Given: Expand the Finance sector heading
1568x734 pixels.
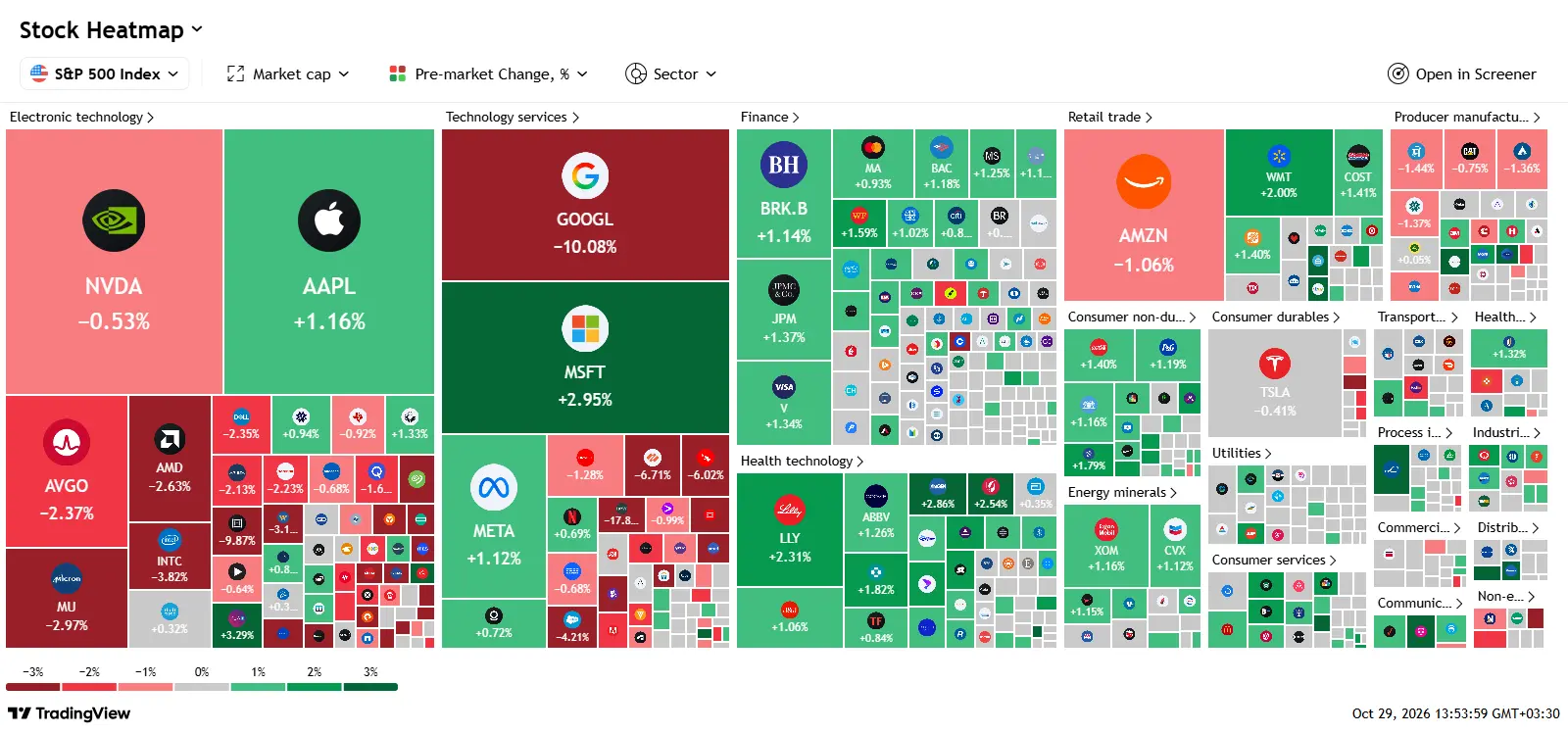Looking at the screenshot, I should [x=770, y=117].
